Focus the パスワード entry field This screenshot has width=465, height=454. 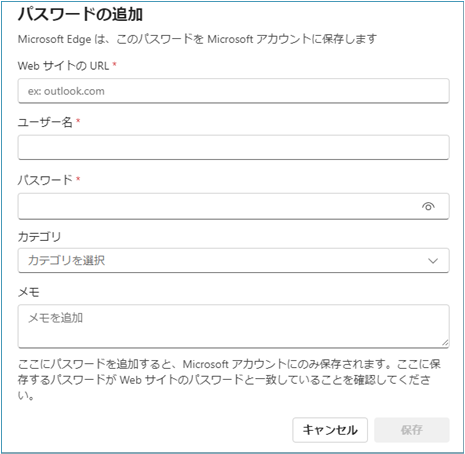point(233,206)
